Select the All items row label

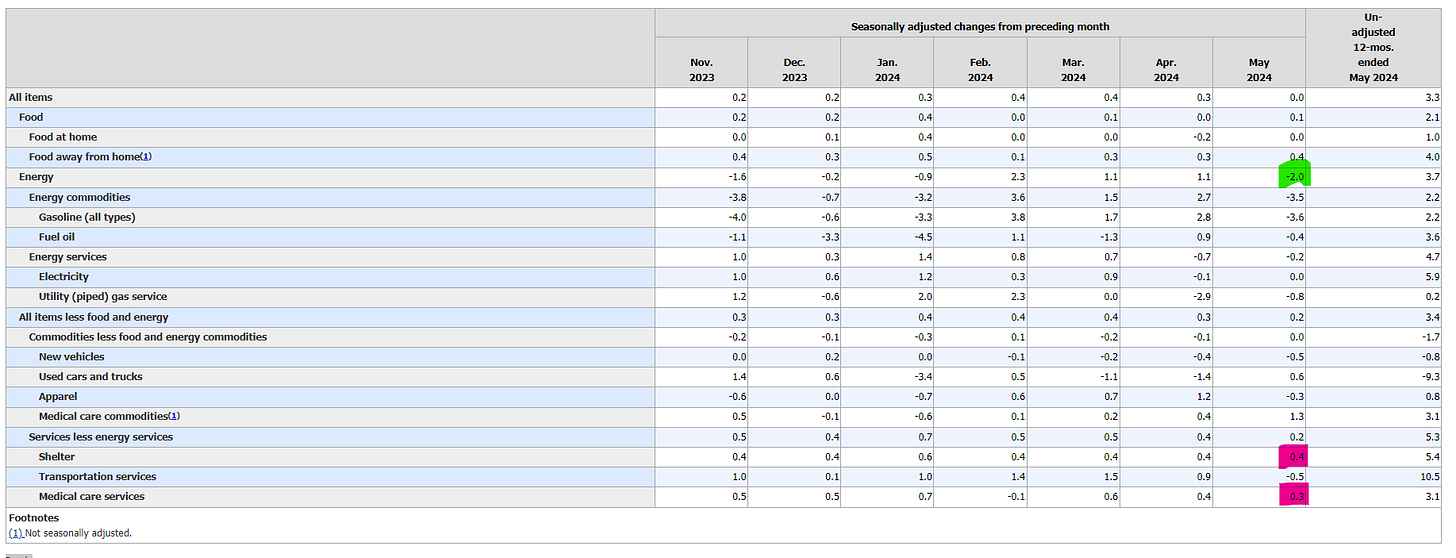(x=31, y=97)
